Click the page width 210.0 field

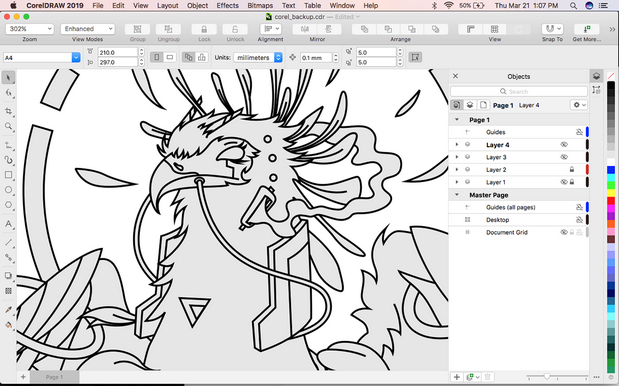(118, 52)
